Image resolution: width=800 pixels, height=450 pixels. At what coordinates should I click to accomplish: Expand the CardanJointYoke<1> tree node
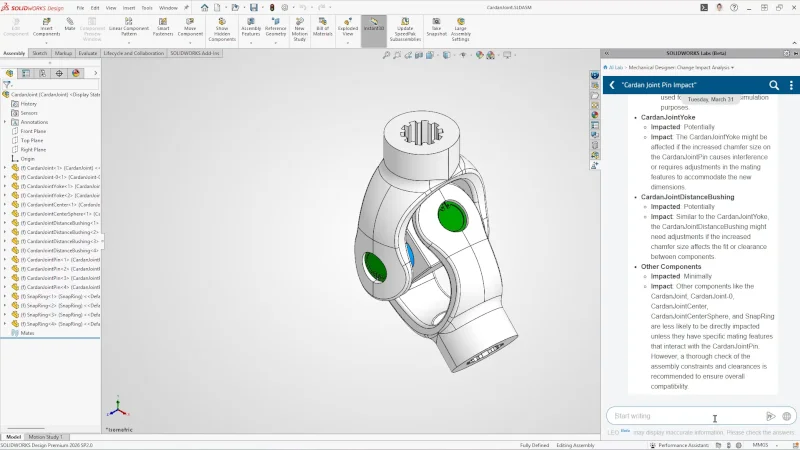(x=5, y=186)
